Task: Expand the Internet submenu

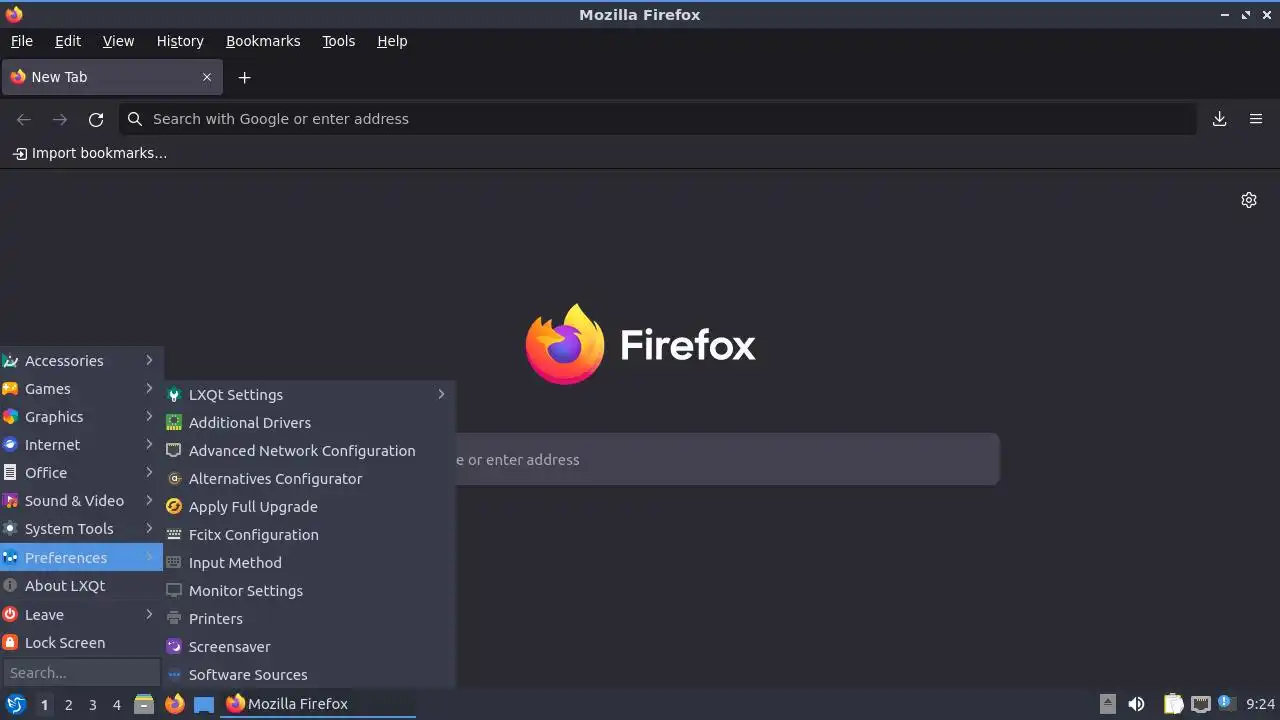Action: (x=82, y=445)
